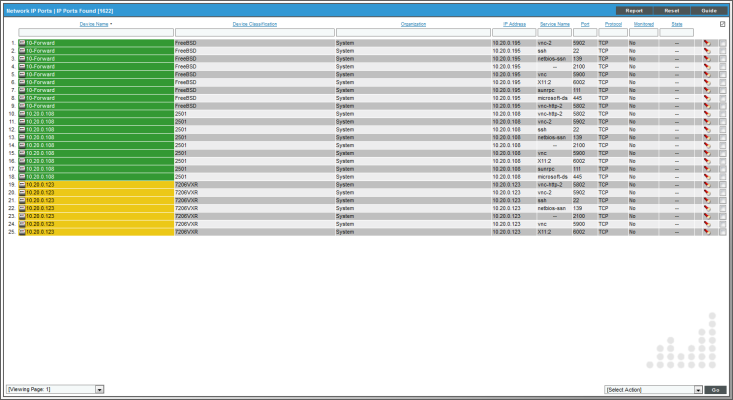
Task: Check the checkbox for row 7
Action: pos(723,90)
